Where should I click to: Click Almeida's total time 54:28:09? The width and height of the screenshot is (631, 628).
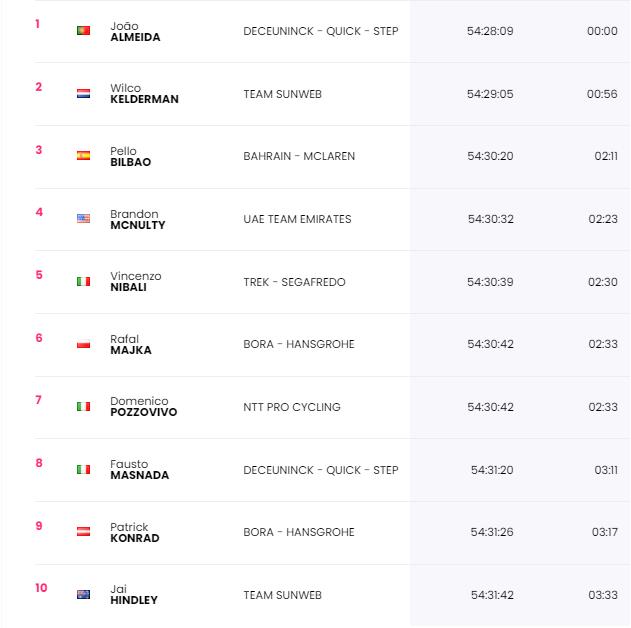(x=490, y=31)
